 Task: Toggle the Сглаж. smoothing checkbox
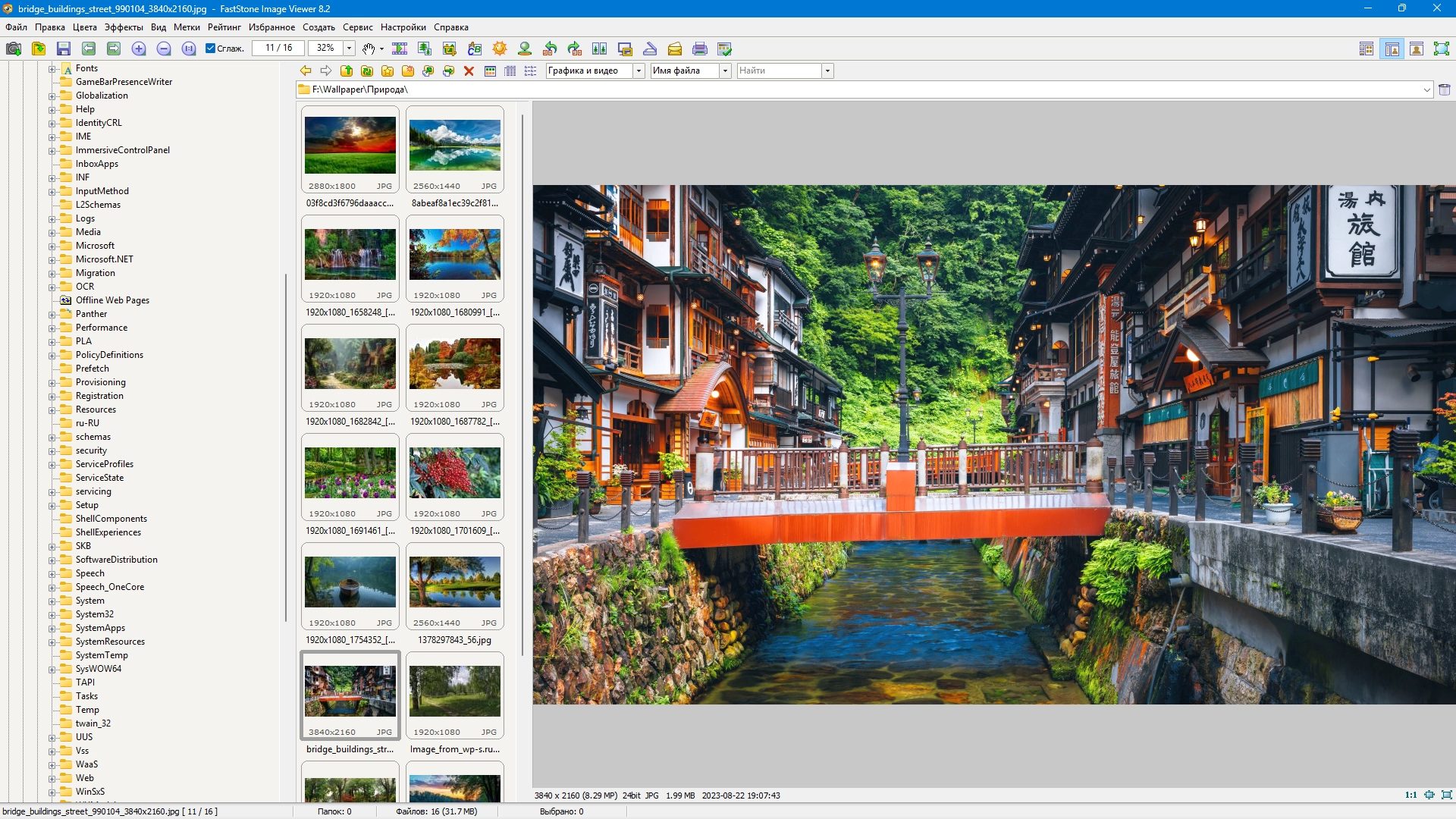211,48
